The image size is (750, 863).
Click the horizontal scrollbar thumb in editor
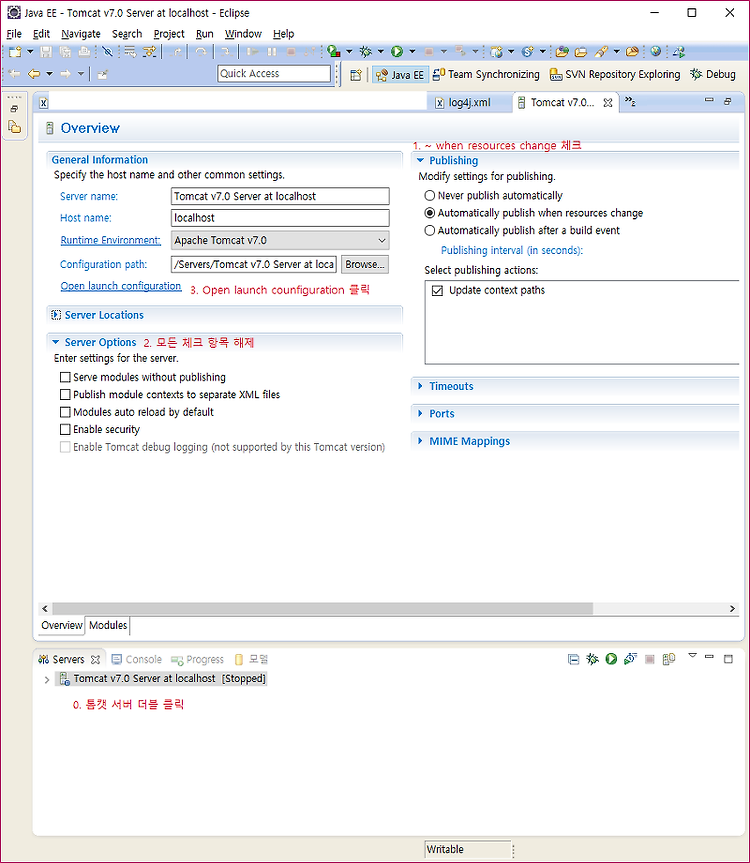pos(322,609)
